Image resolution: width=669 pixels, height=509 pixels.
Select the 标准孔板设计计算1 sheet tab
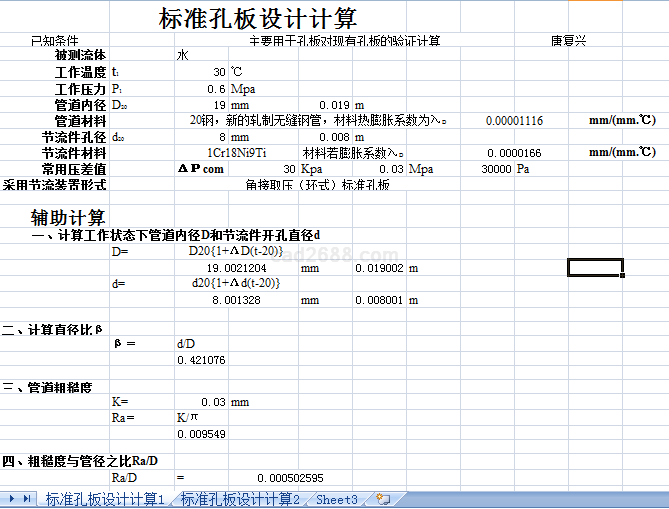[x=104, y=499]
